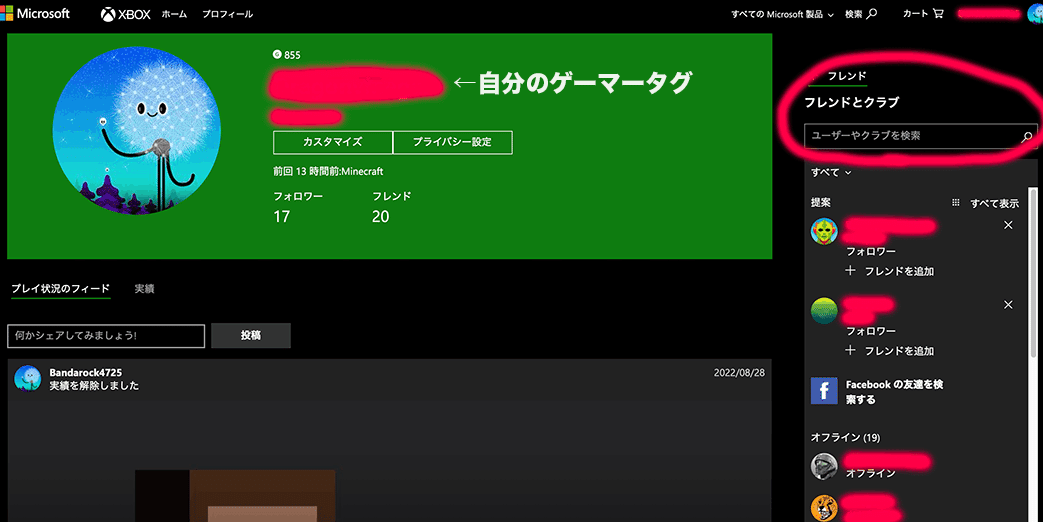
Task: Open the カート shopping cart
Action: (x=923, y=13)
